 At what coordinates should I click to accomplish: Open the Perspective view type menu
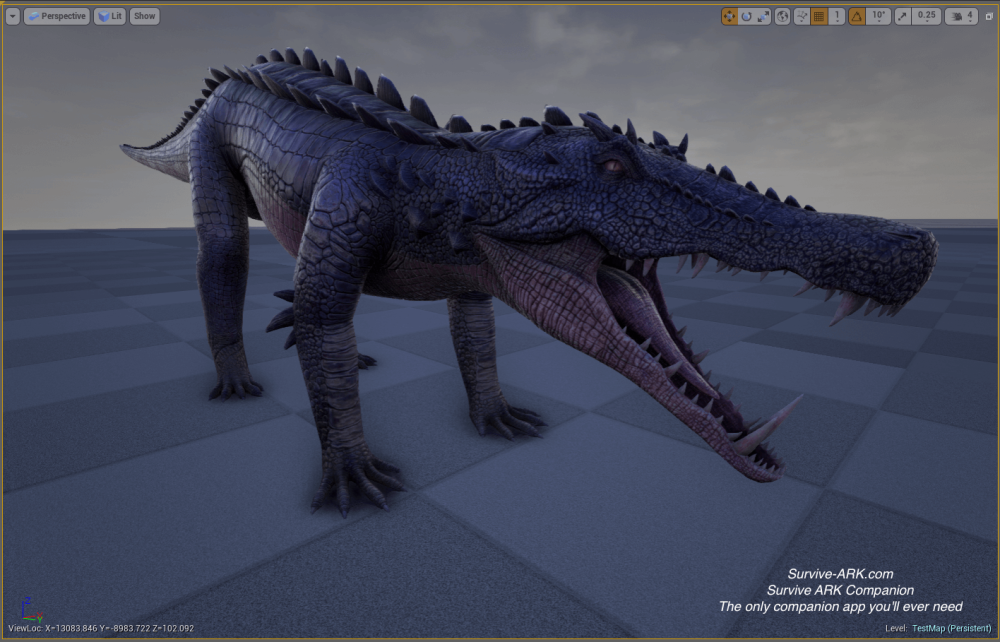click(57, 17)
